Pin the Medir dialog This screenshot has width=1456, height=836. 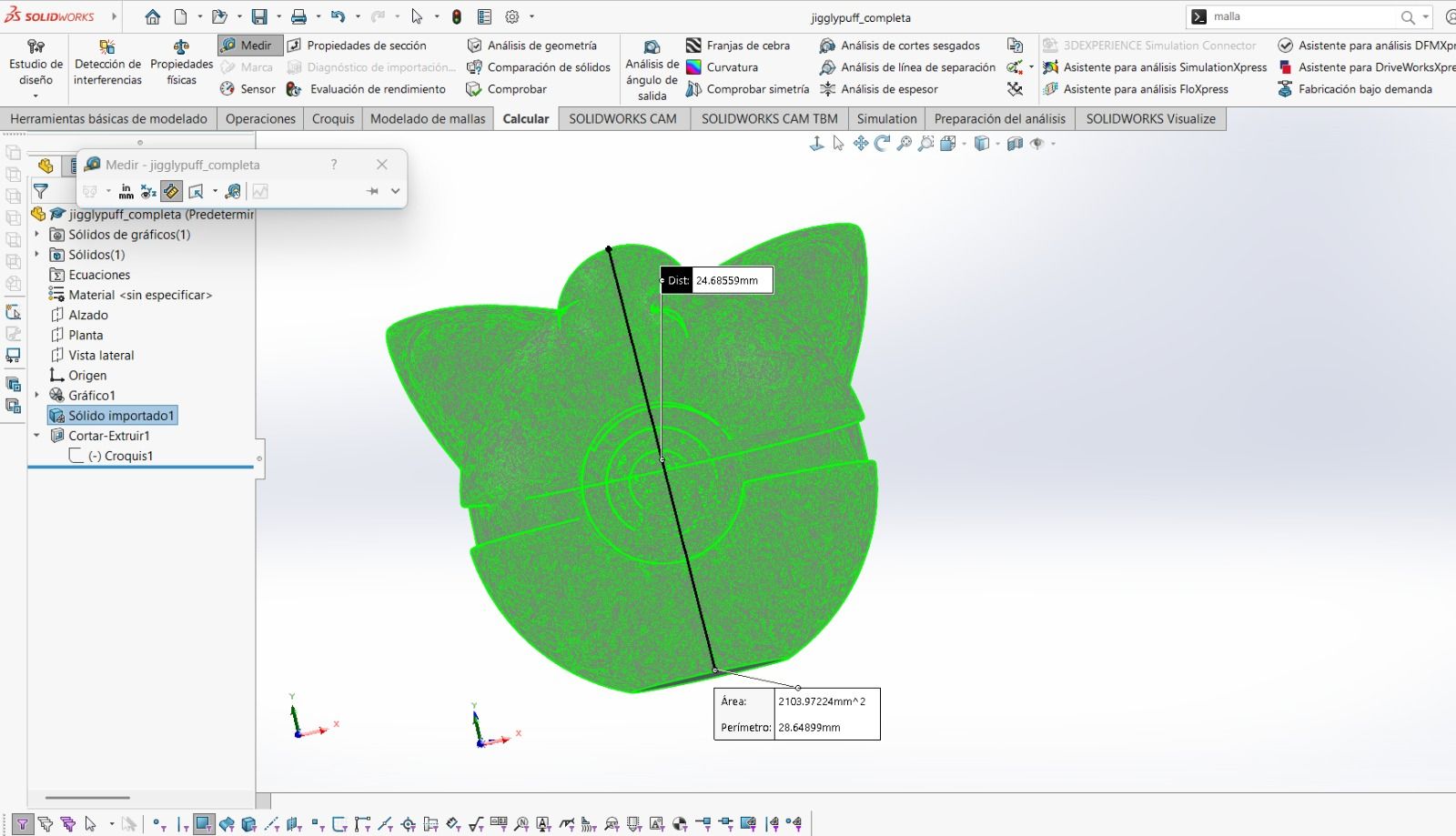(x=372, y=191)
